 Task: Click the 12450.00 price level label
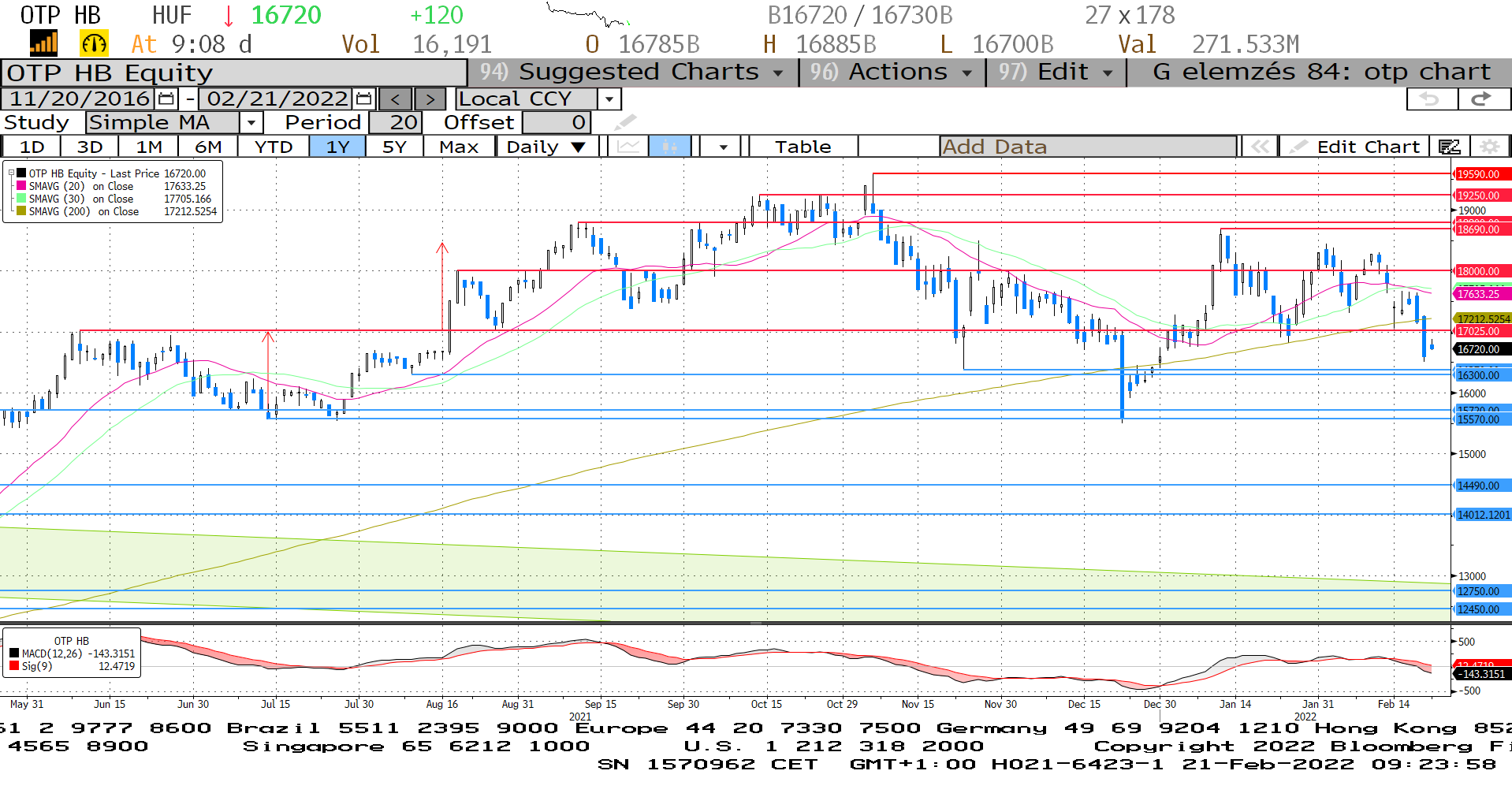1481,609
